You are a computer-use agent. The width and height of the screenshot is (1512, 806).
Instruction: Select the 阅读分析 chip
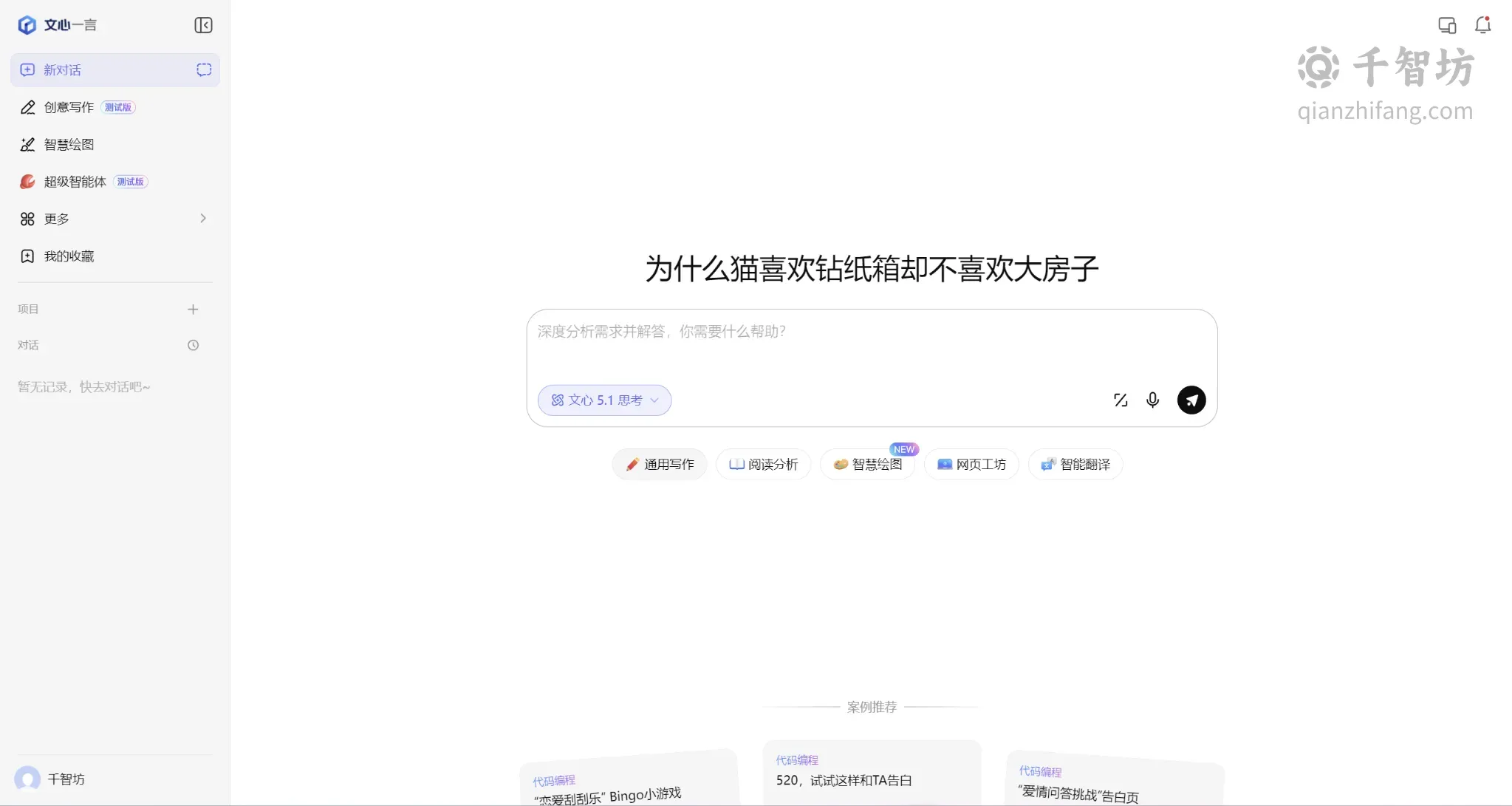[764, 465]
